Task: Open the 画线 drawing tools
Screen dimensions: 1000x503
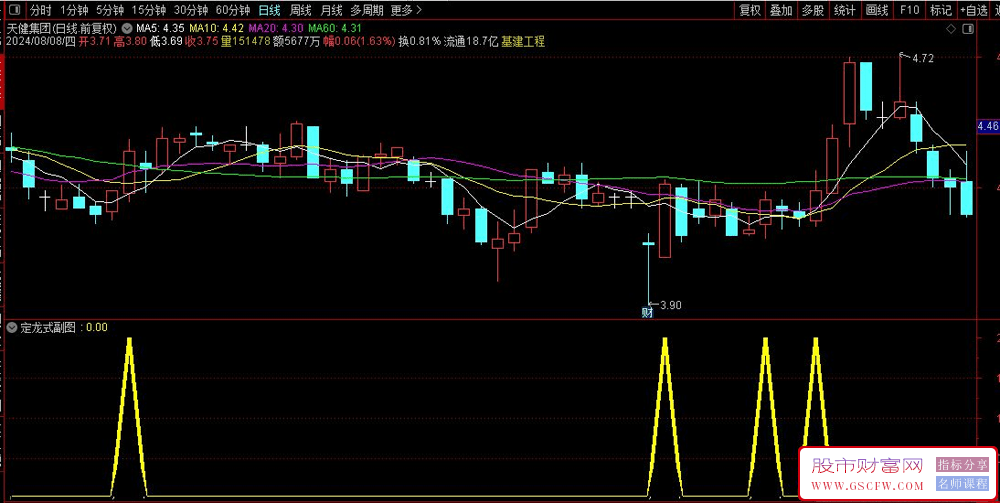Action: [x=877, y=10]
